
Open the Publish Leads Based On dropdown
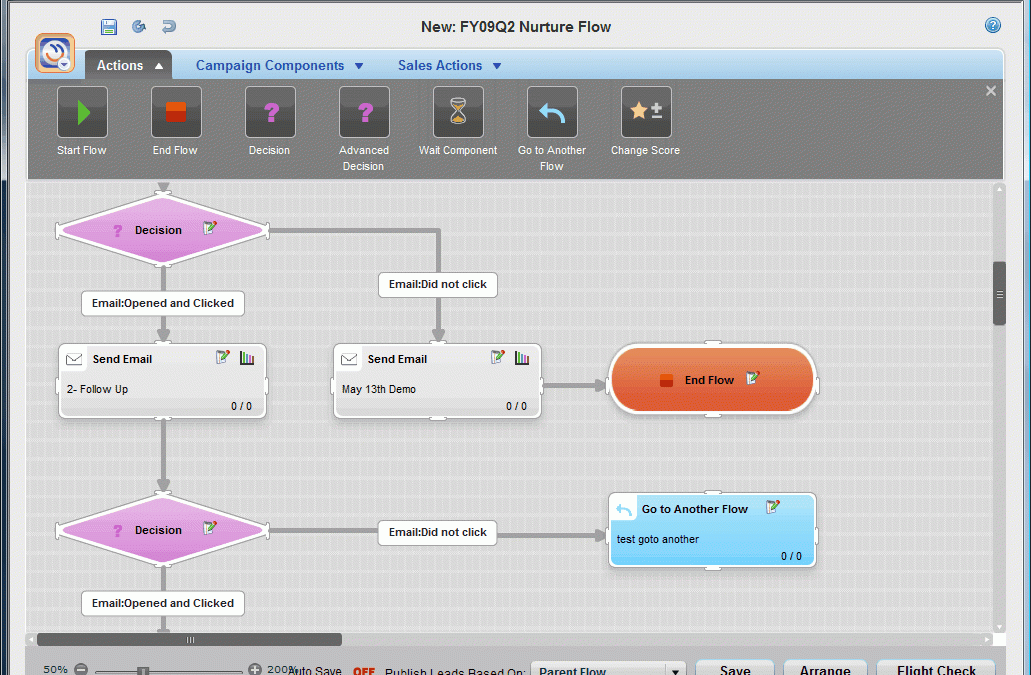coord(608,670)
